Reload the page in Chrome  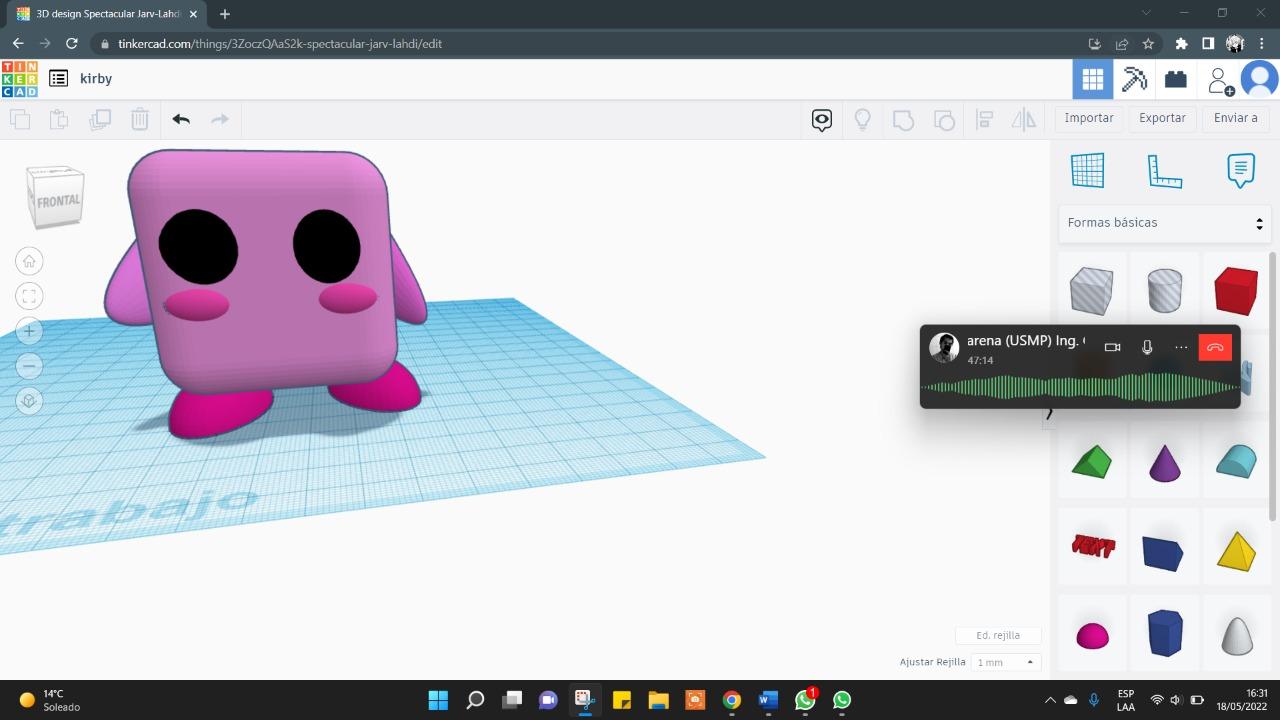tap(71, 43)
